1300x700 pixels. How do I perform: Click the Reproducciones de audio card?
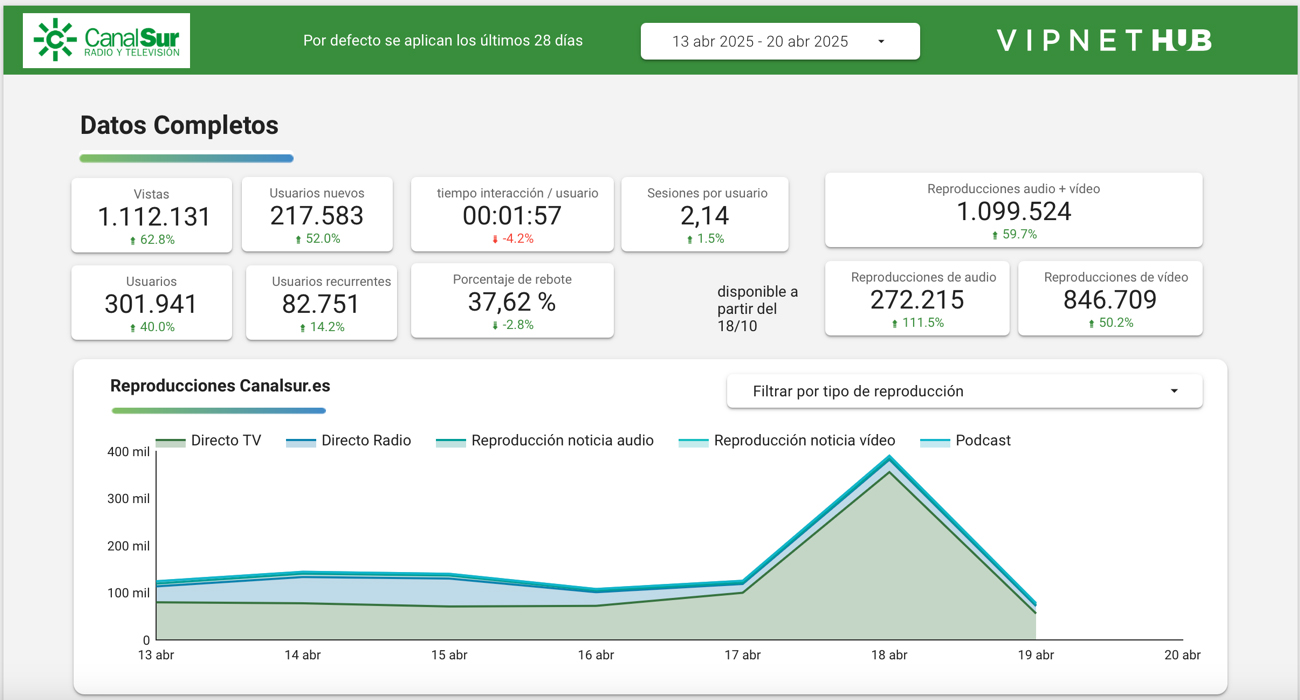(916, 299)
